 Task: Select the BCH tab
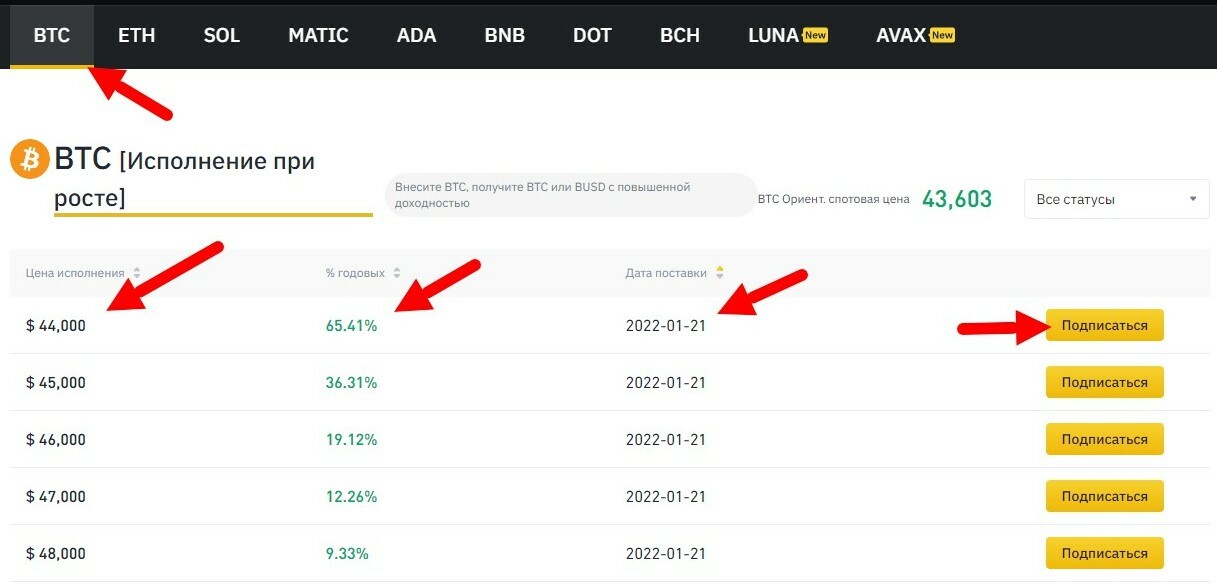click(x=680, y=35)
